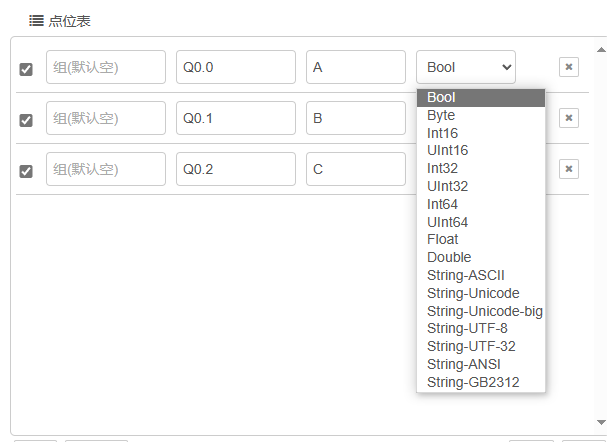Screen dimensions: 607x442
Task: Select the Float data type
Action: [x=443, y=239]
